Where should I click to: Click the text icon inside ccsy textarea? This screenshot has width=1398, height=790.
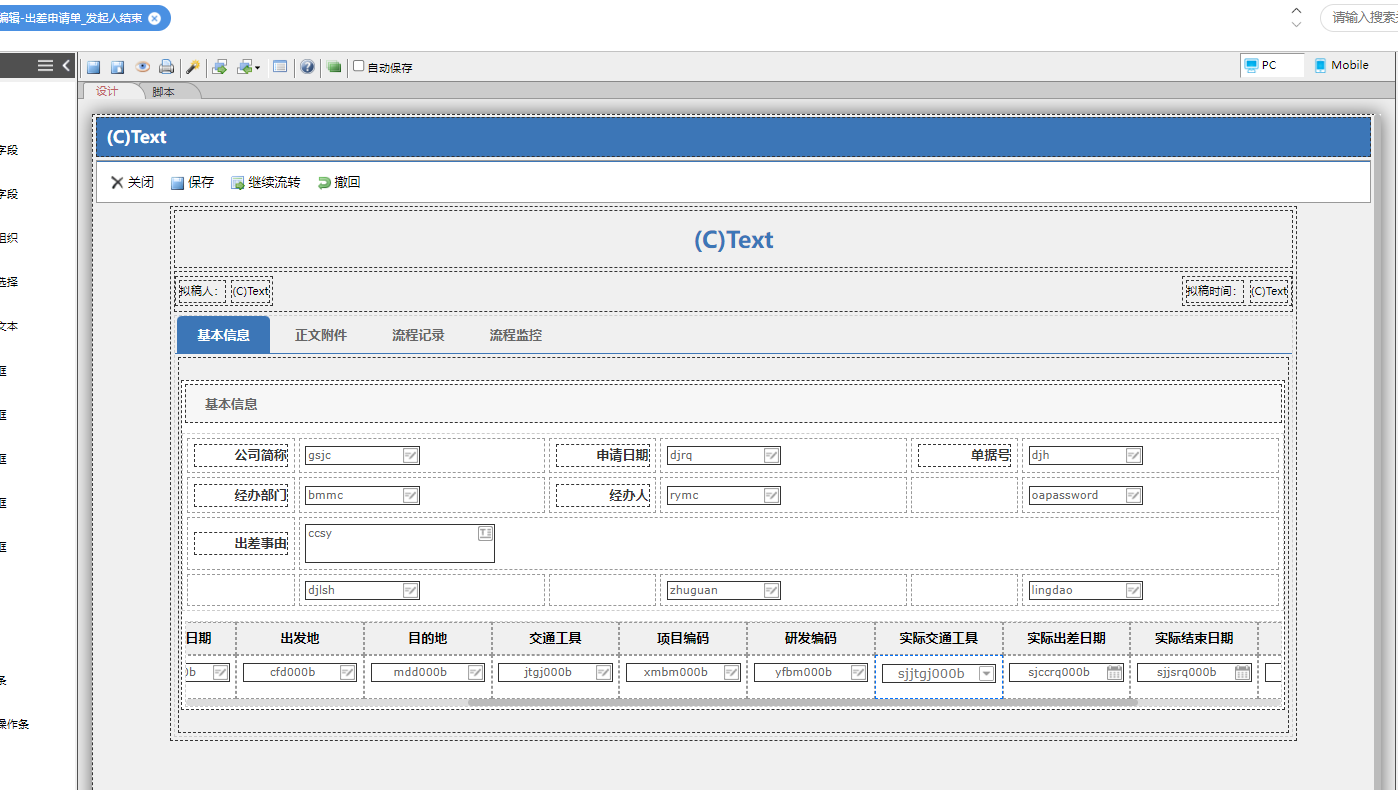485,533
